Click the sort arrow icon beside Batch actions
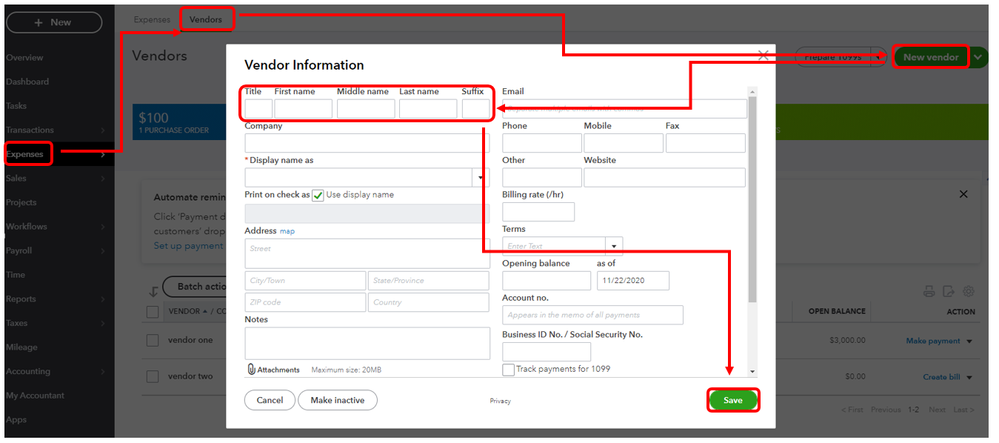 tap(153, 292)
